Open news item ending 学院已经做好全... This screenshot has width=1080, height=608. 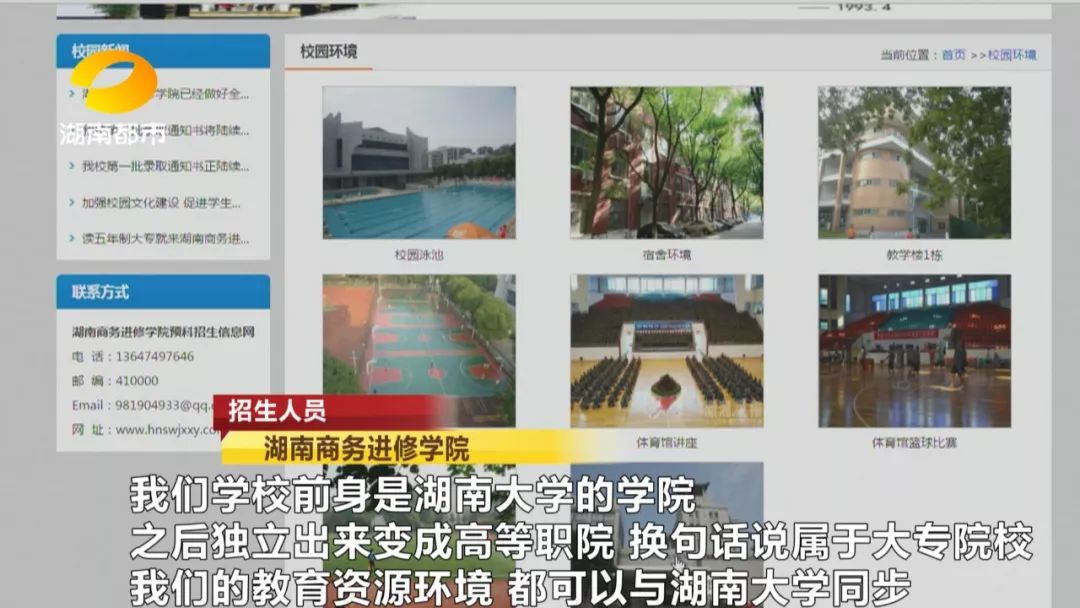click(165, 94)
